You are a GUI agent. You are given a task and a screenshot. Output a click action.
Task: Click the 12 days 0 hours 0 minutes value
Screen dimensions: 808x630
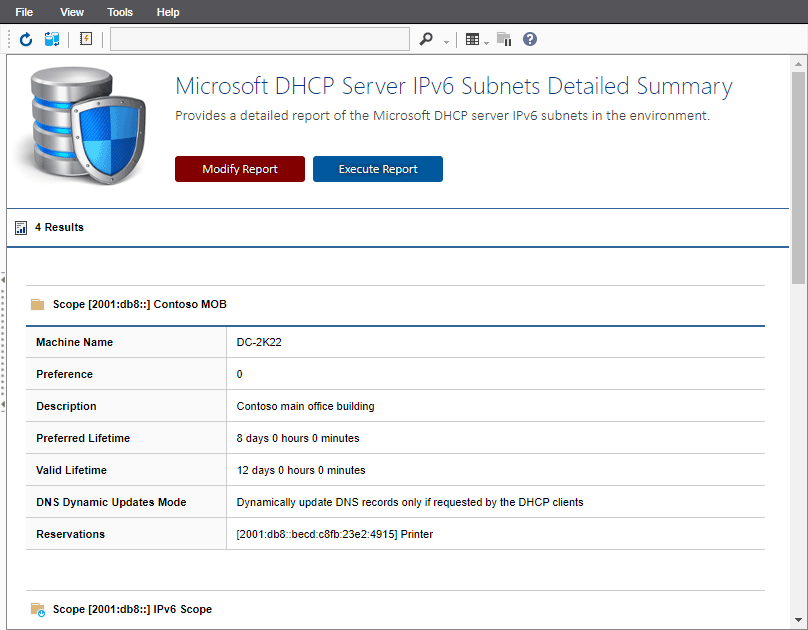(301, 470)
